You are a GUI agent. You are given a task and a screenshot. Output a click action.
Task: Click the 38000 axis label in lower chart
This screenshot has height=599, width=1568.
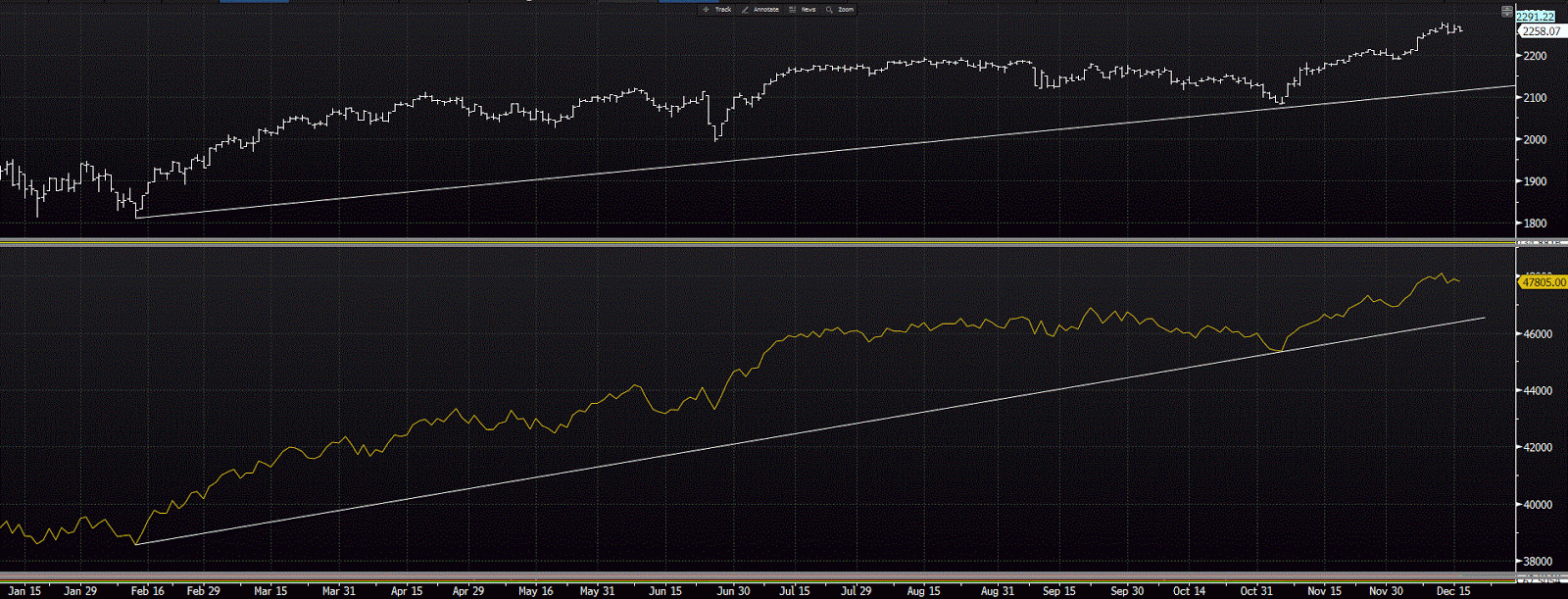(1538, 562)
